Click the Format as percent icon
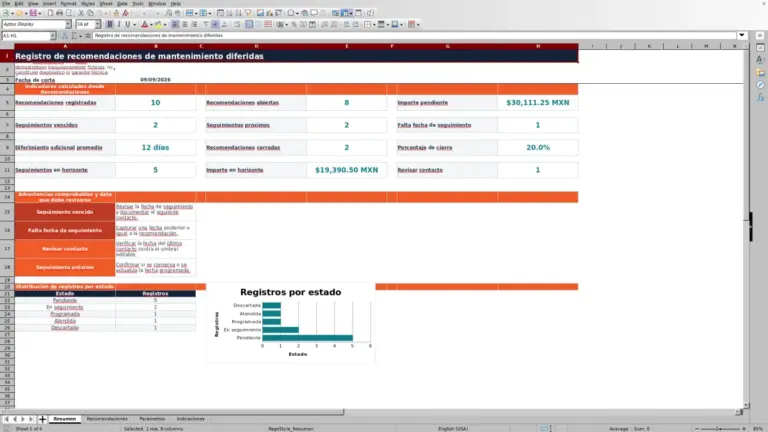This screenshot has height=432, width=768. point(294,24)
